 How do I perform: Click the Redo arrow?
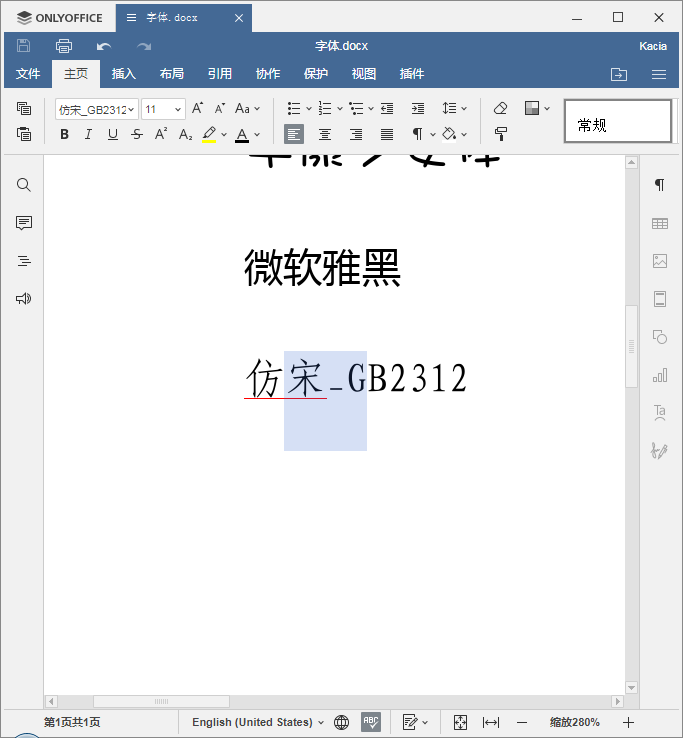point(144,46)
